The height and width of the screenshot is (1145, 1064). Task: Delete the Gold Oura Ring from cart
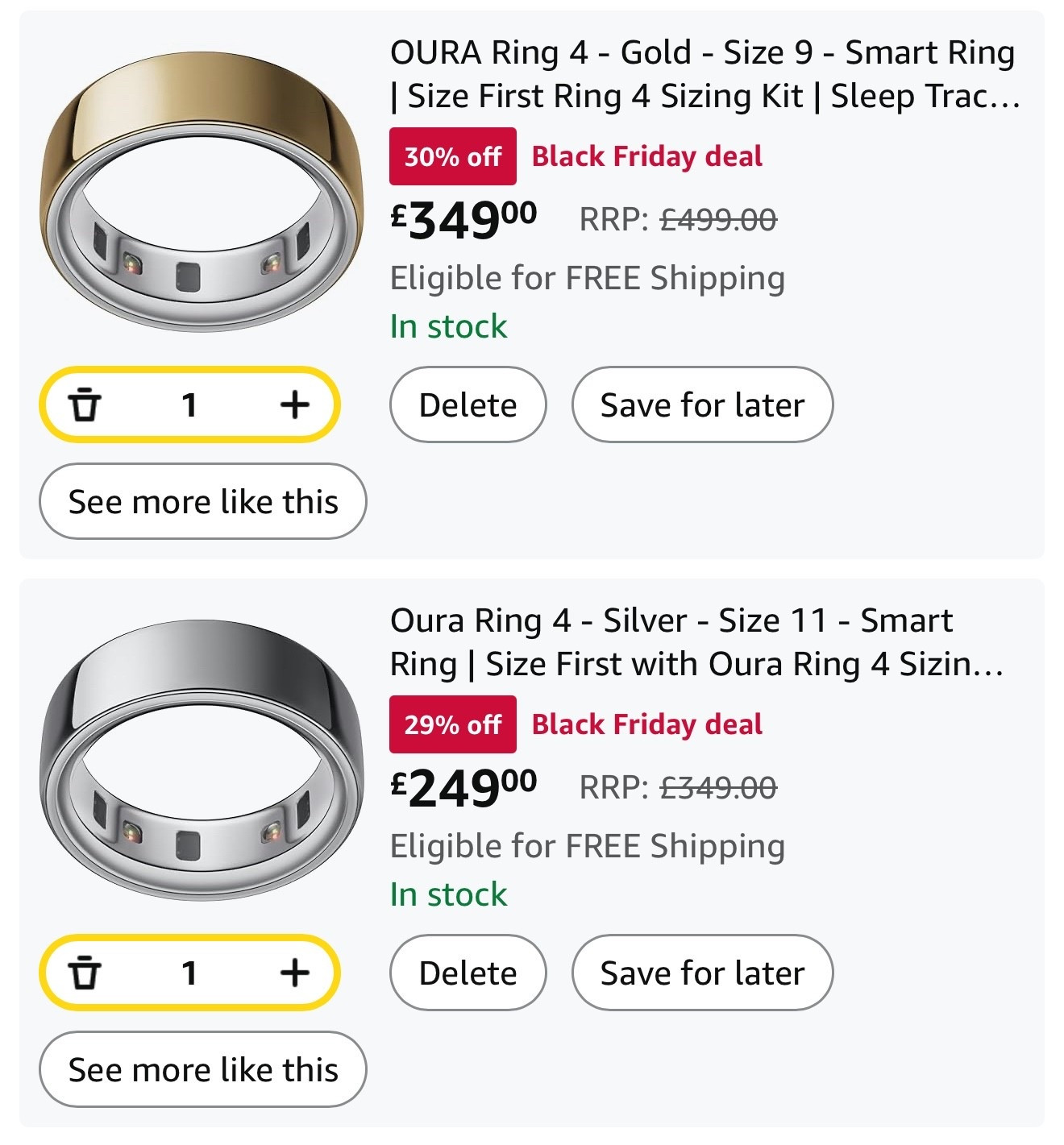pos(466,405)
